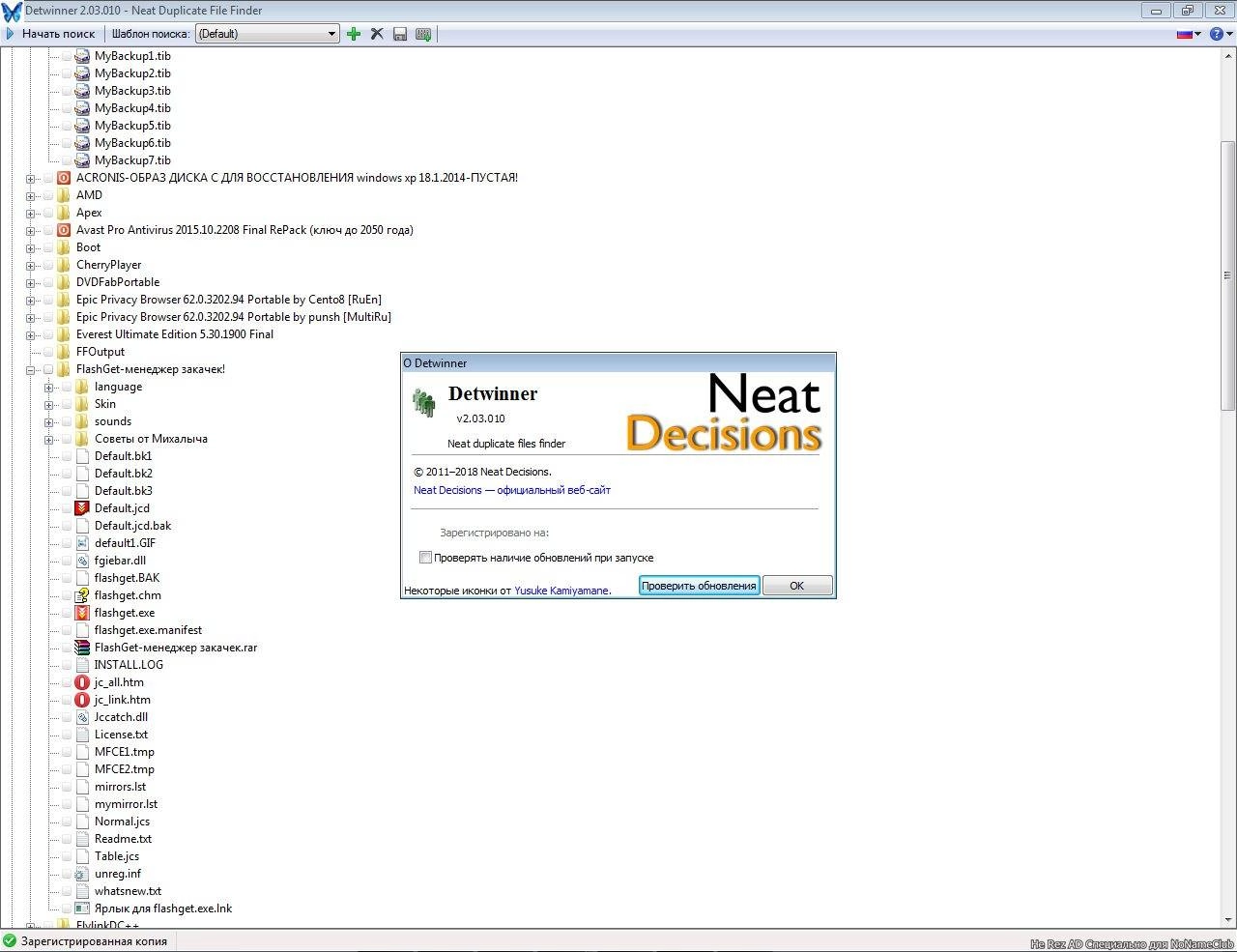The width and height of the screenshot is (1237, 952).
Task: Click the Зарегистрированная копия status text
Action: coord(94,941)
